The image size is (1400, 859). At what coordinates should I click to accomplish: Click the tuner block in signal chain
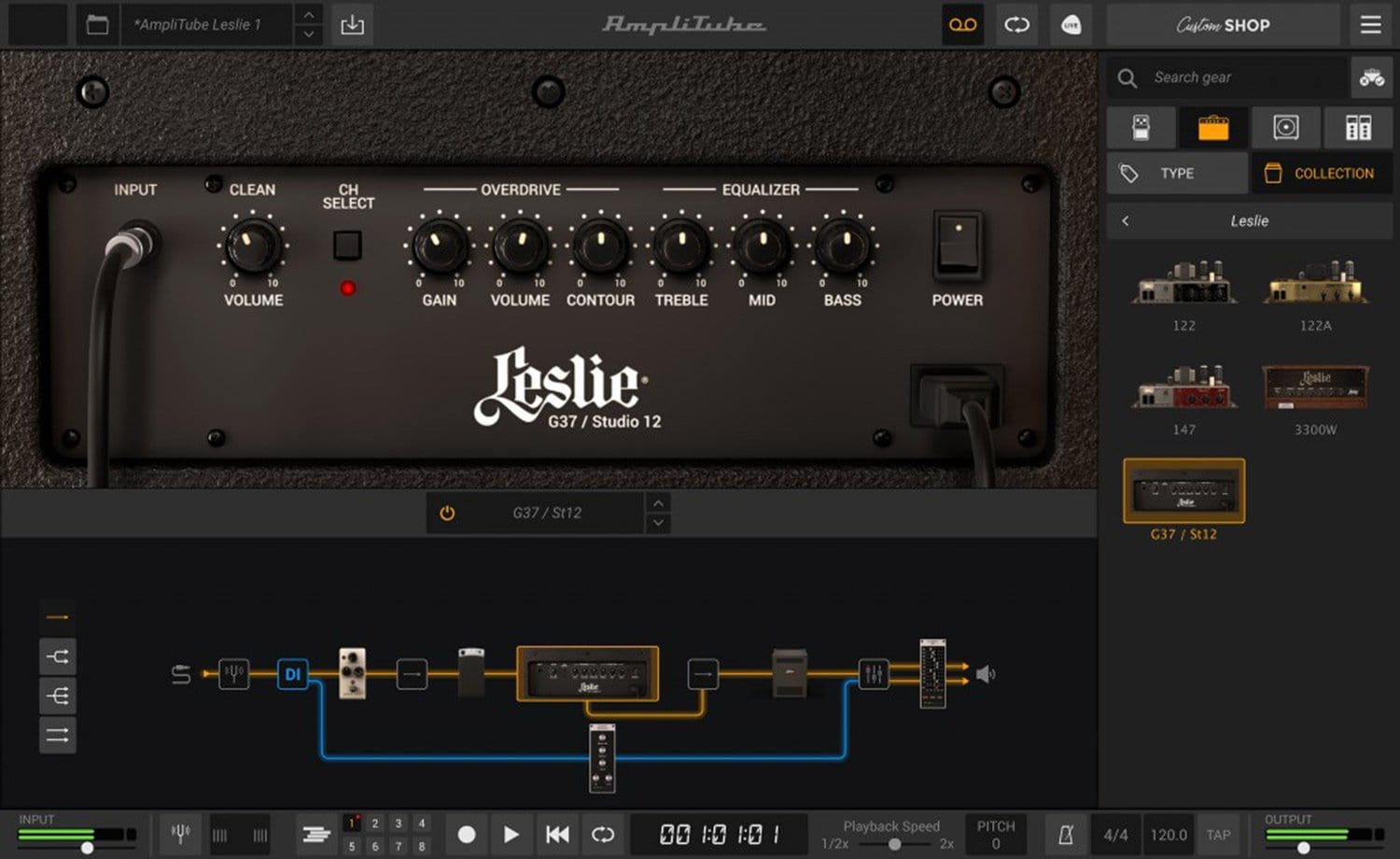pyautogui.click(x=233, y=673)
